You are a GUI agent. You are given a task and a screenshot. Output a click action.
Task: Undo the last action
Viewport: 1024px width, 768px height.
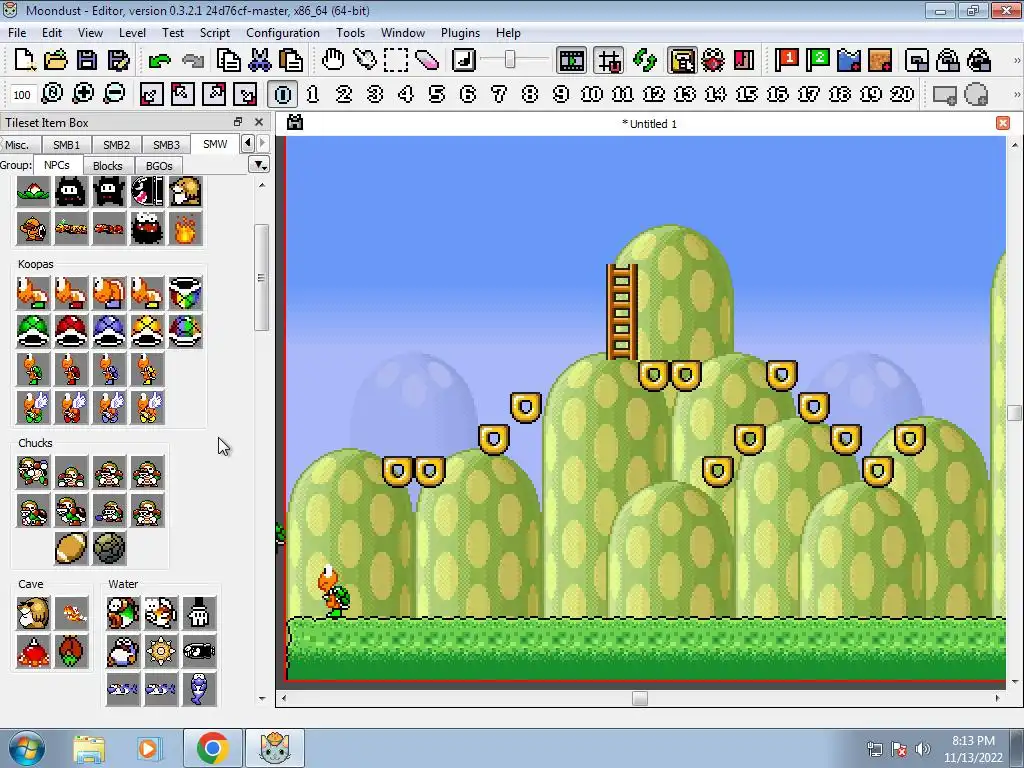159,61
